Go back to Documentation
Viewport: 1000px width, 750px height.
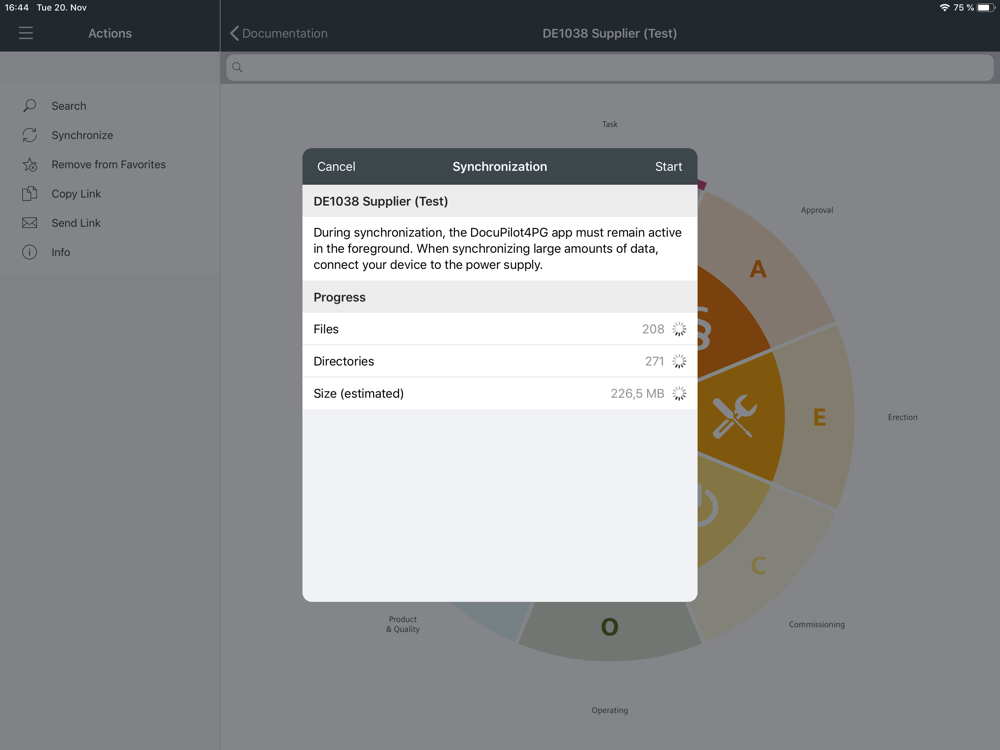click(279, 33)
